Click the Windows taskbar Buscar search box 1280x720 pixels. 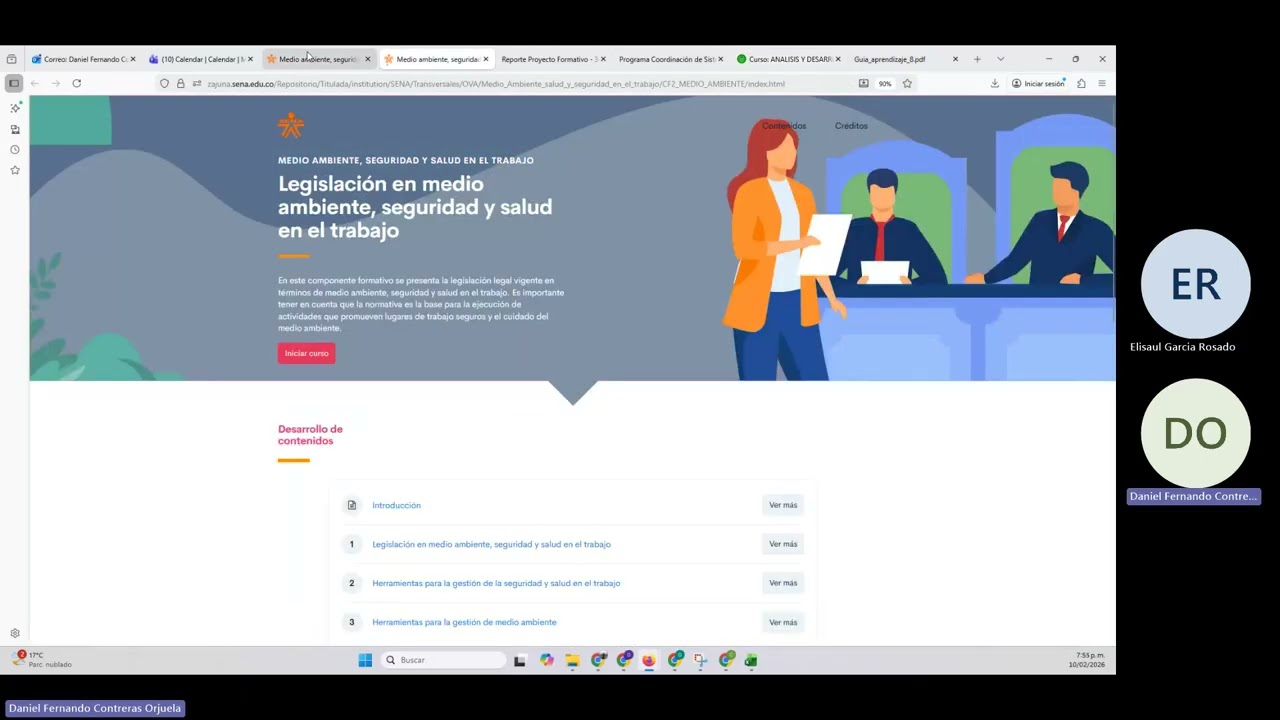pos(444,660)
